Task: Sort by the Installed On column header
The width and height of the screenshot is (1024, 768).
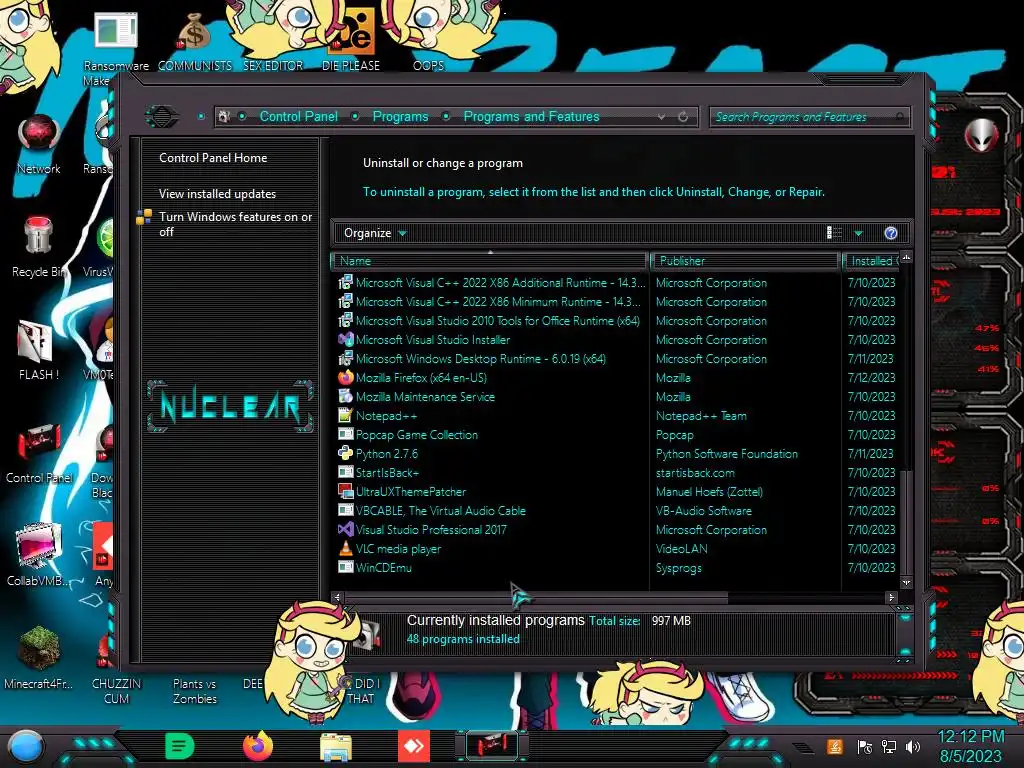Action: [871, 261]
